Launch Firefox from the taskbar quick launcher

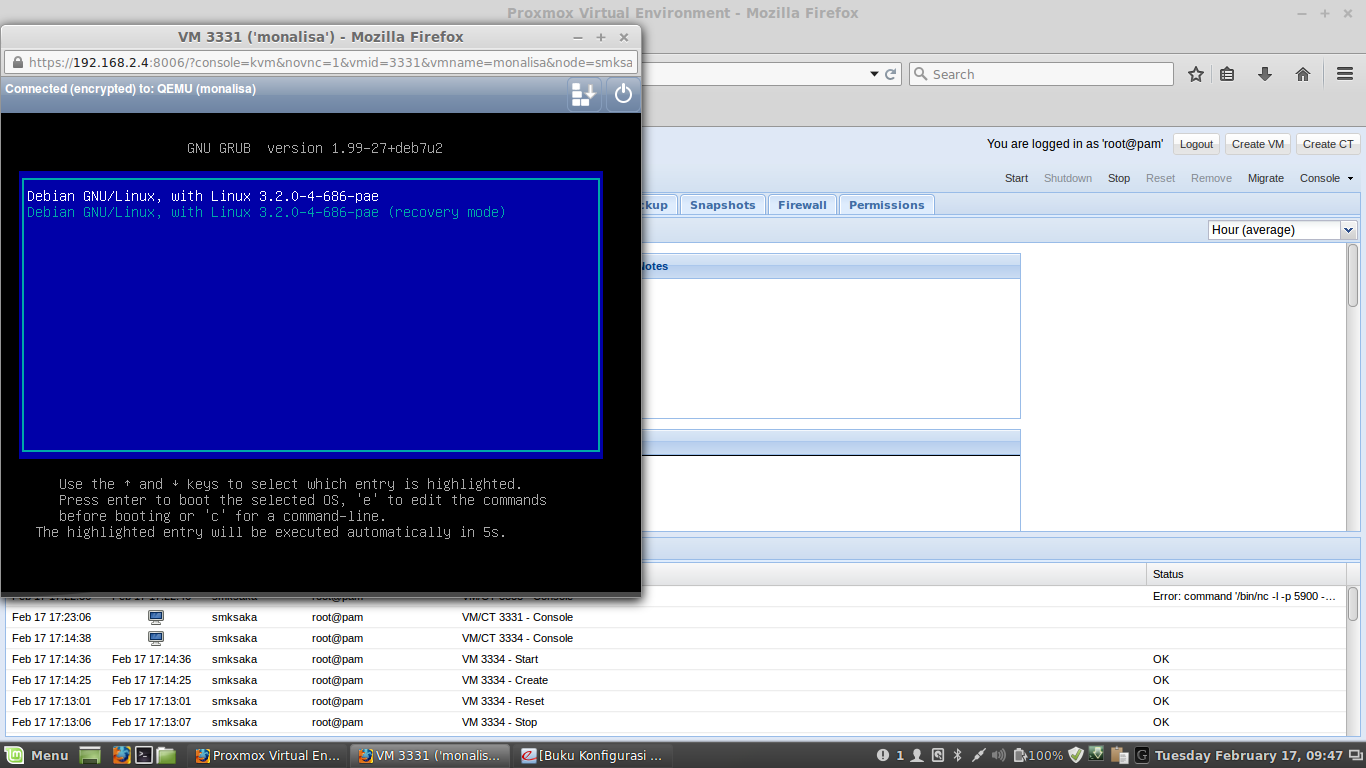pos(121,755)
